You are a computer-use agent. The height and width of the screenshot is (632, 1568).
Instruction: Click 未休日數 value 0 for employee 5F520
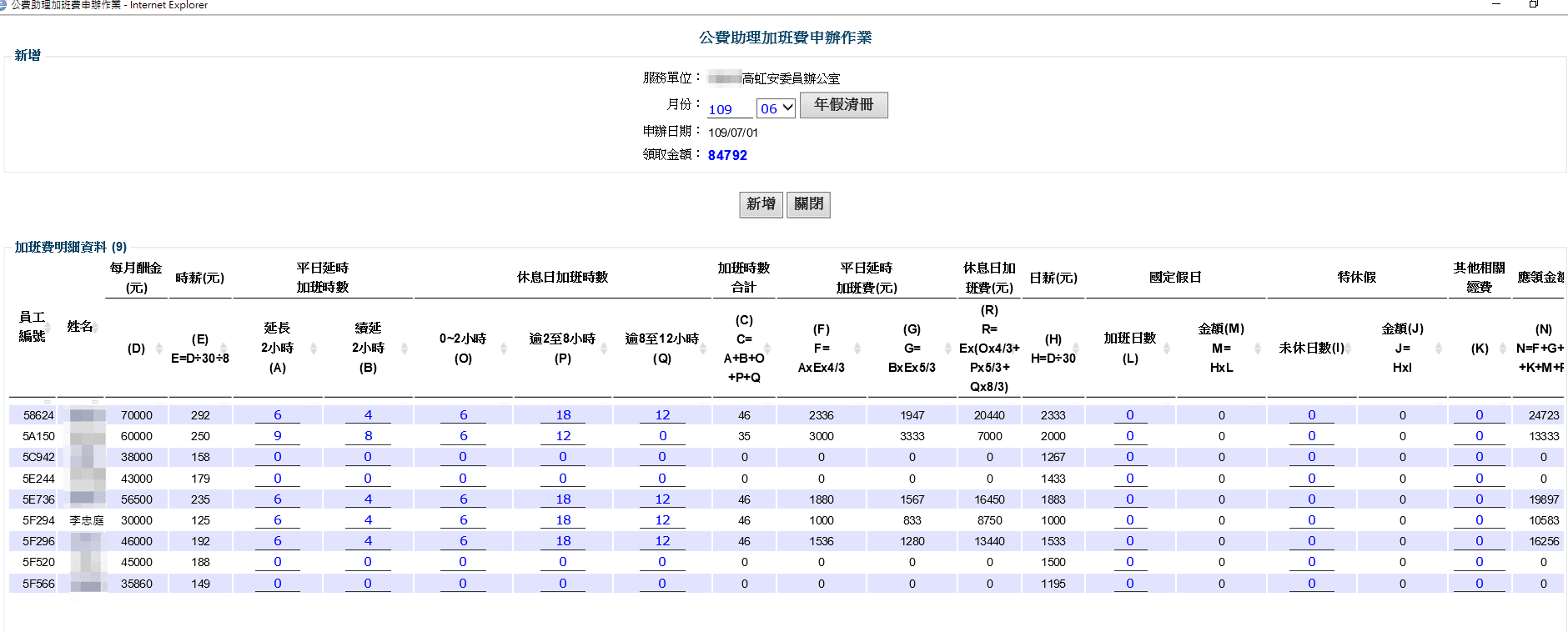pos(1312,562)
